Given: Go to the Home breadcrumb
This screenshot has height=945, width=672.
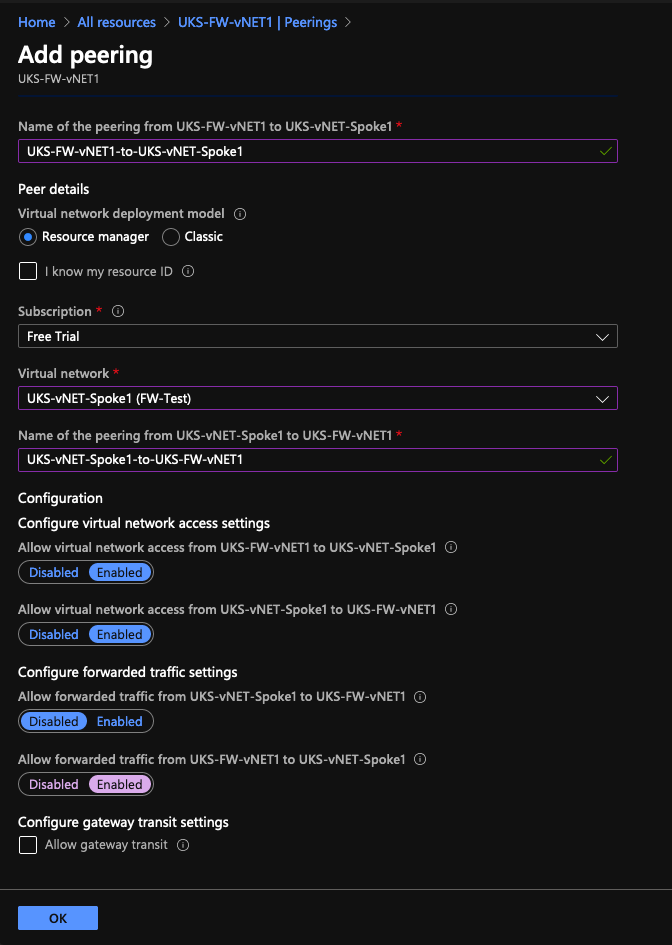Looking at the screenshot, I should point(37,22).
